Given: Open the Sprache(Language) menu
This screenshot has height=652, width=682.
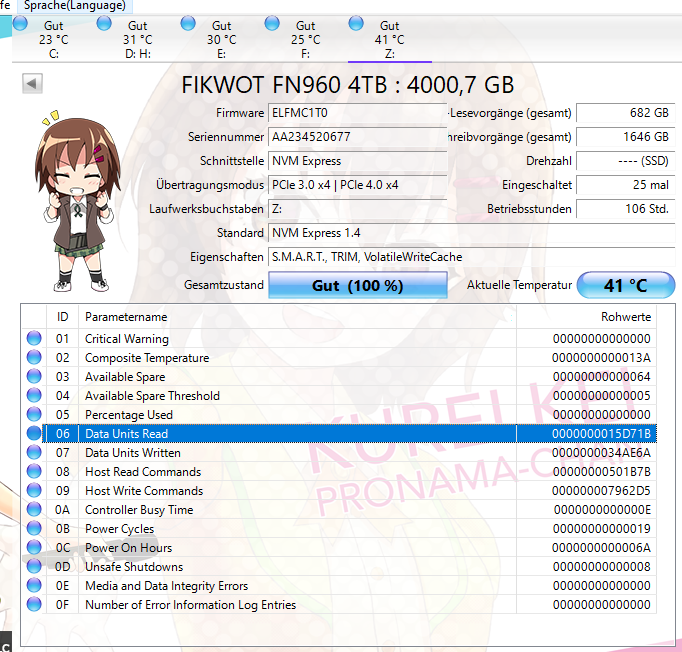Looking at the screenshot, I should tap(74, 6).
